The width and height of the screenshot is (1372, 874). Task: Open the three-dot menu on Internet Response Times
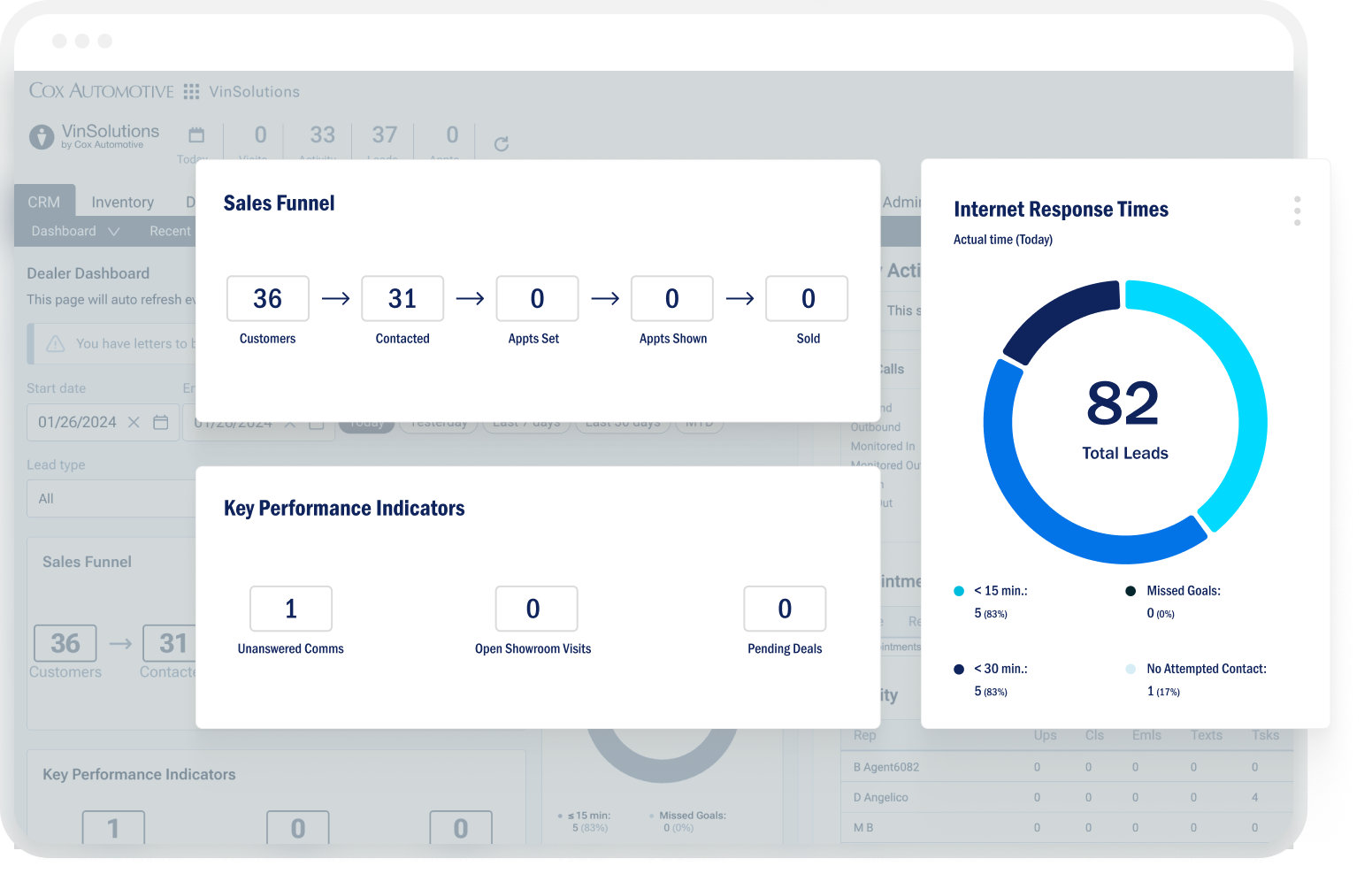tap(1297, 211)
